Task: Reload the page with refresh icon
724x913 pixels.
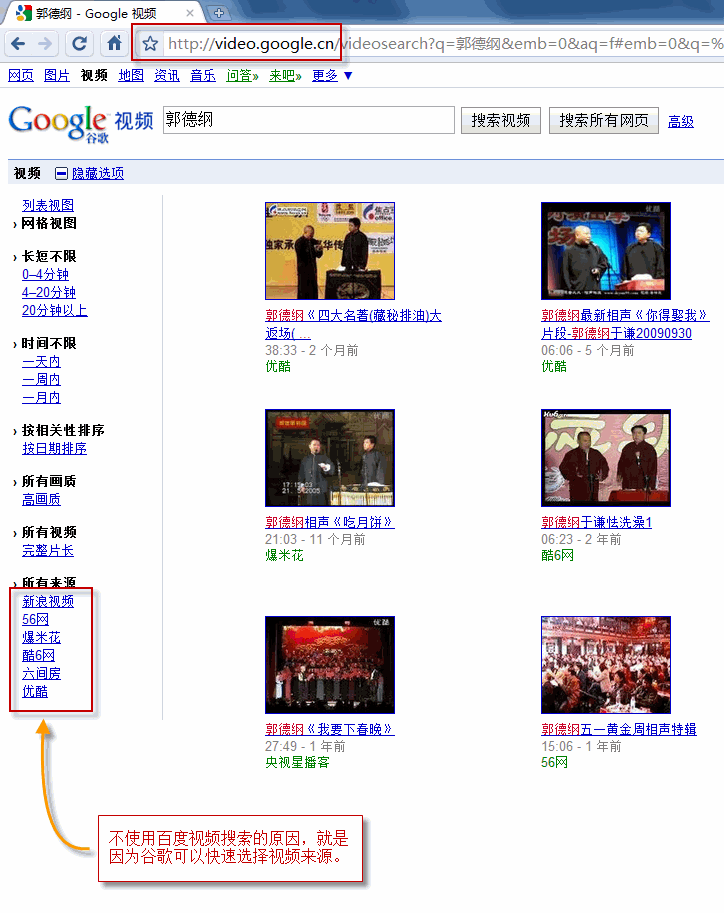Action: 79,44
